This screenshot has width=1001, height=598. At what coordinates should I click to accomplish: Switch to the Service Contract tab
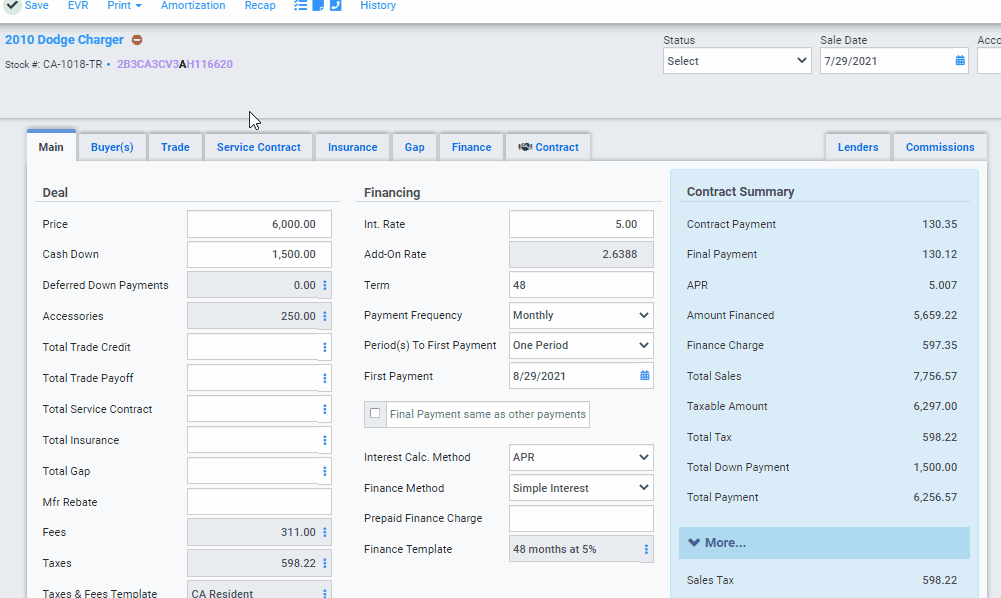point(259,147)
